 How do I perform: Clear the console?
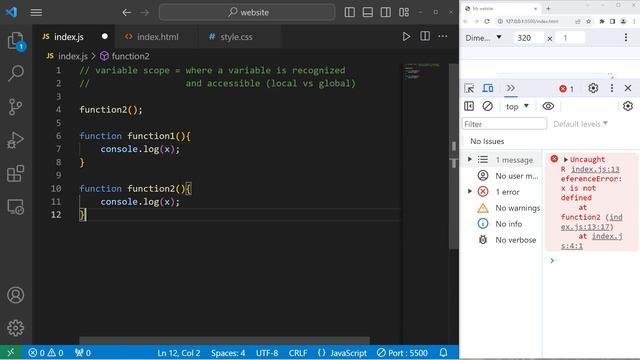[487, 106]
